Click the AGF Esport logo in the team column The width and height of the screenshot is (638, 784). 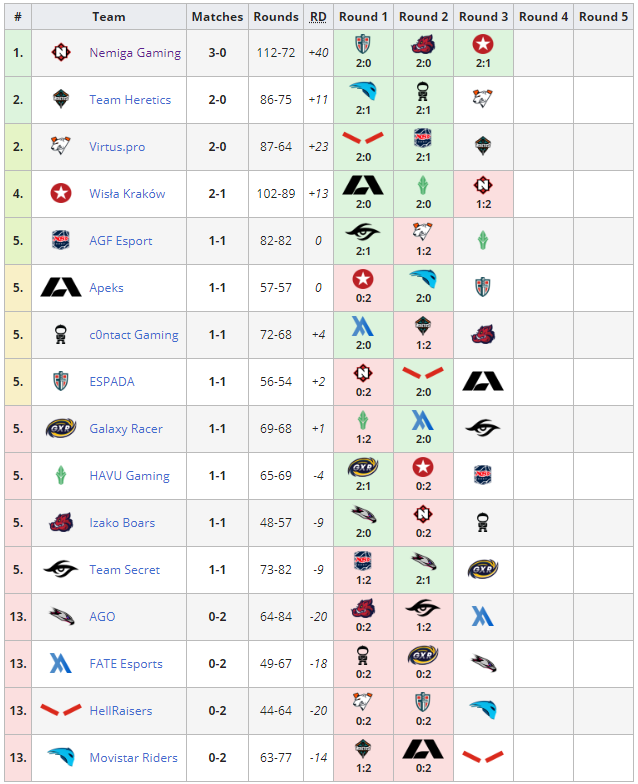61,240
